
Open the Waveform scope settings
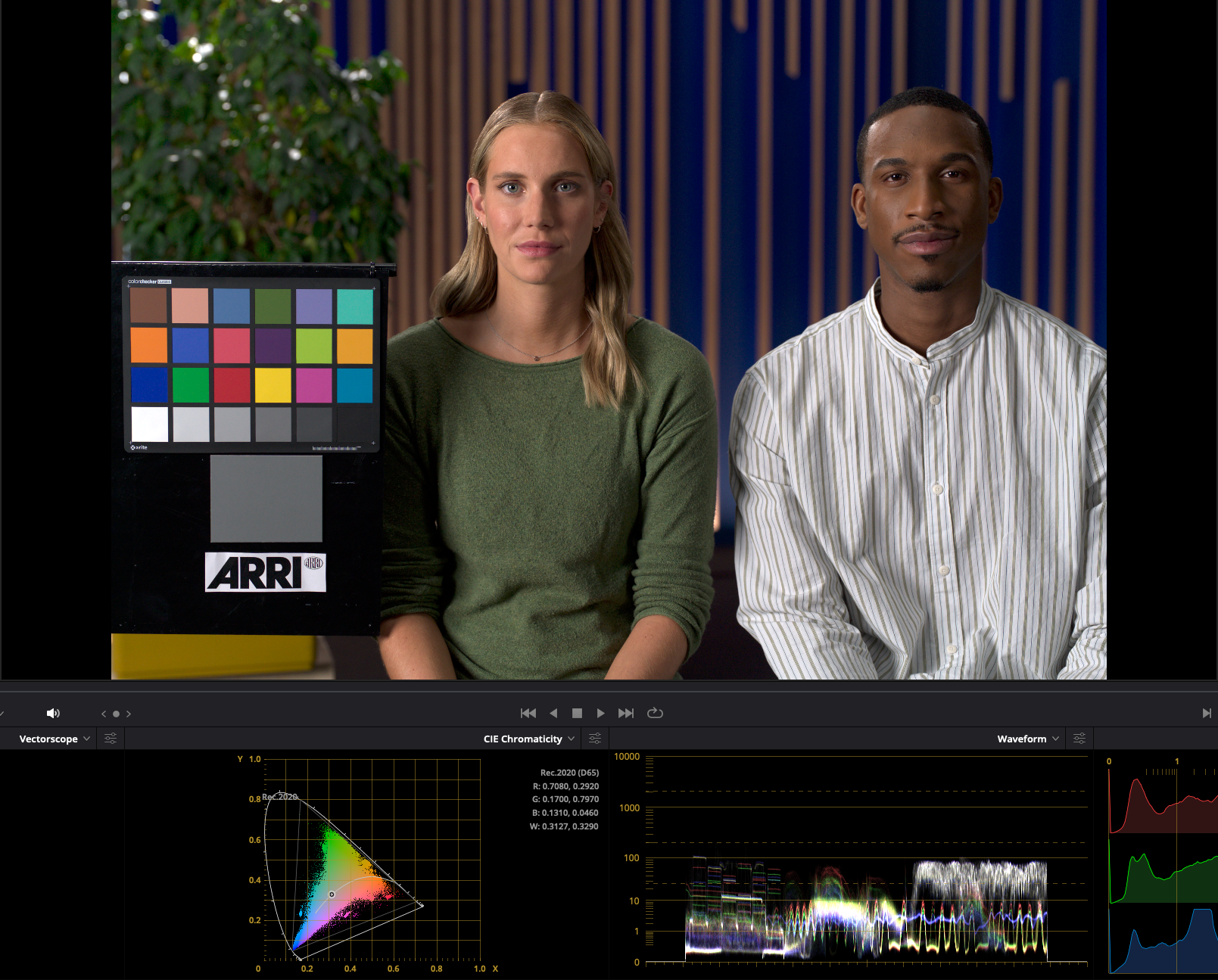click(x=1079, y=739)
